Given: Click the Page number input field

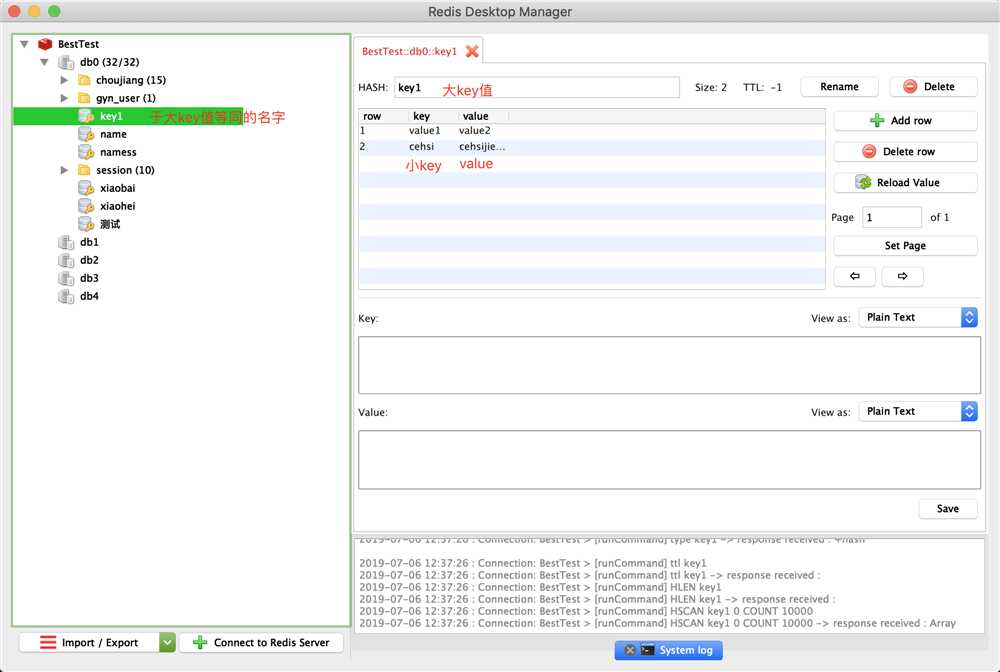Looking at the screenshot, I should click(892, 217).
